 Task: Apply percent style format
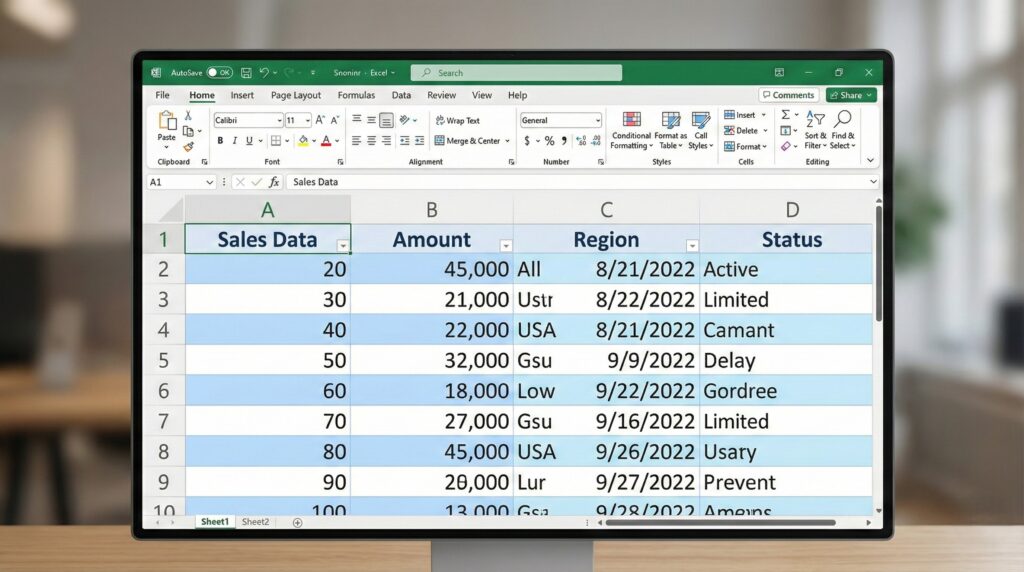pyautogui.click(x=549, y=140)
